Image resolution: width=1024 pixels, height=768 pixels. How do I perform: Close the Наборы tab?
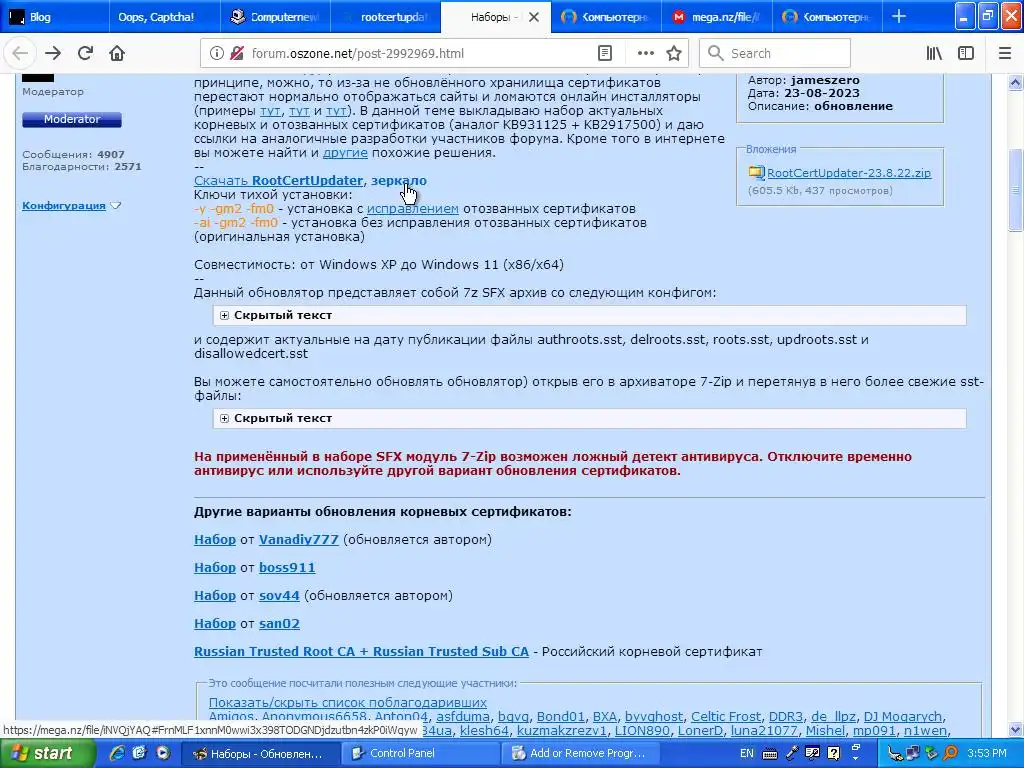534,17
